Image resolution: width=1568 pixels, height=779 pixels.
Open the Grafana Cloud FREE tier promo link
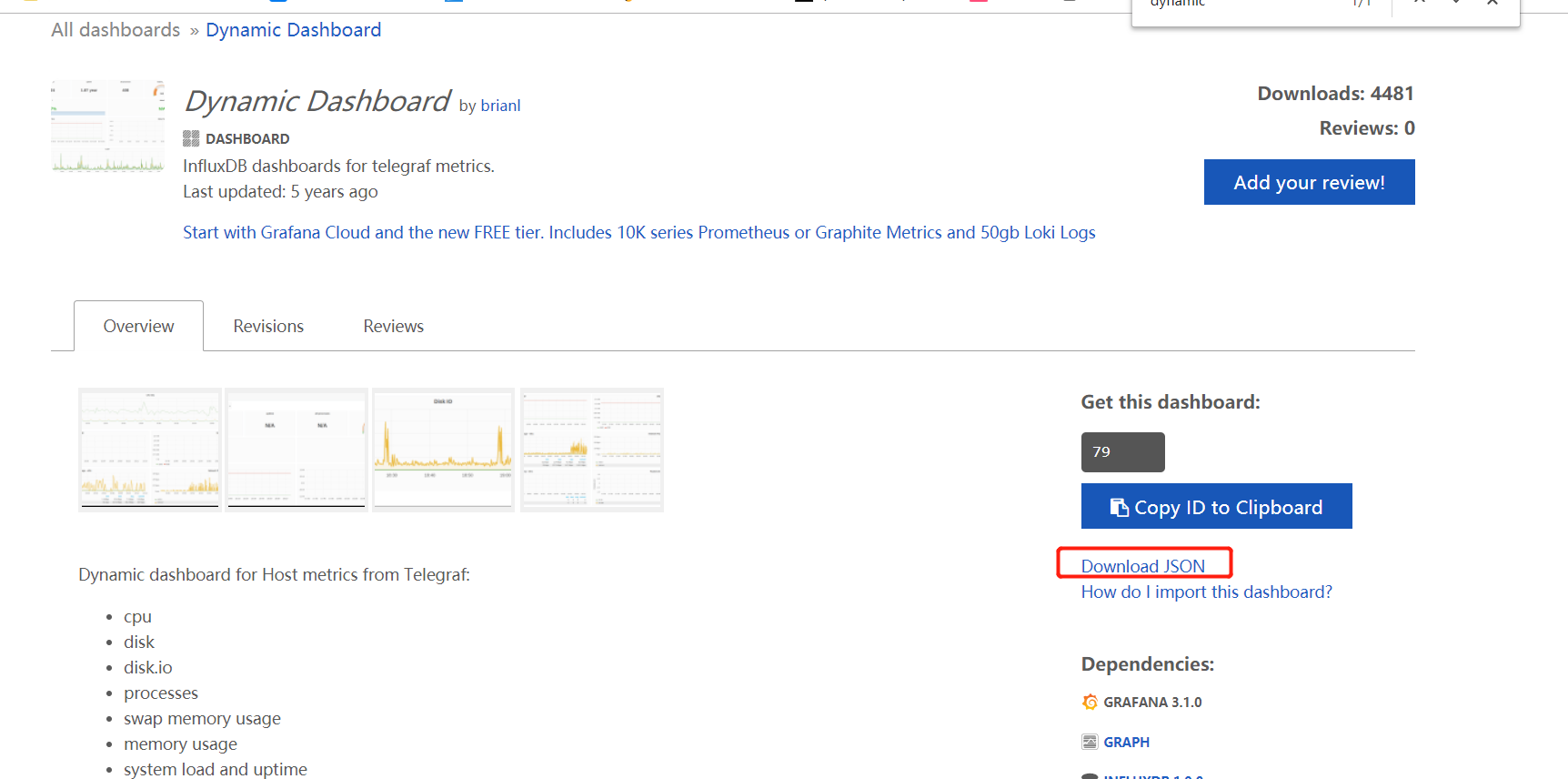point(638,232)
